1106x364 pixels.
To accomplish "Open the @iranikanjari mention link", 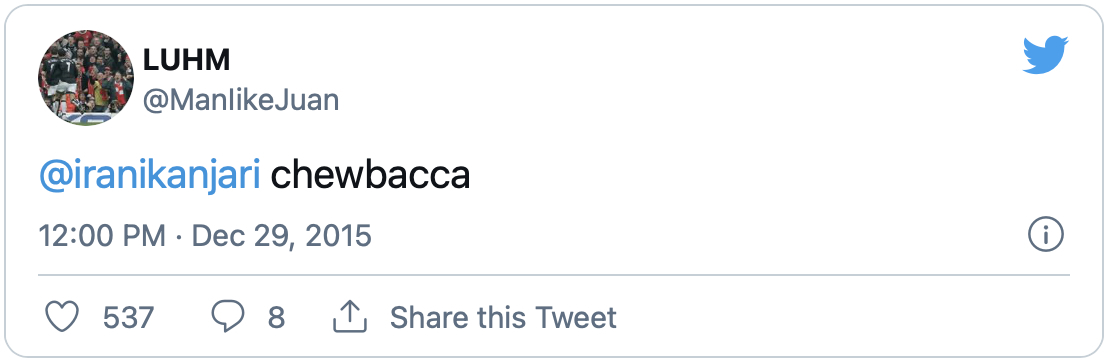I will pos(150,176).
